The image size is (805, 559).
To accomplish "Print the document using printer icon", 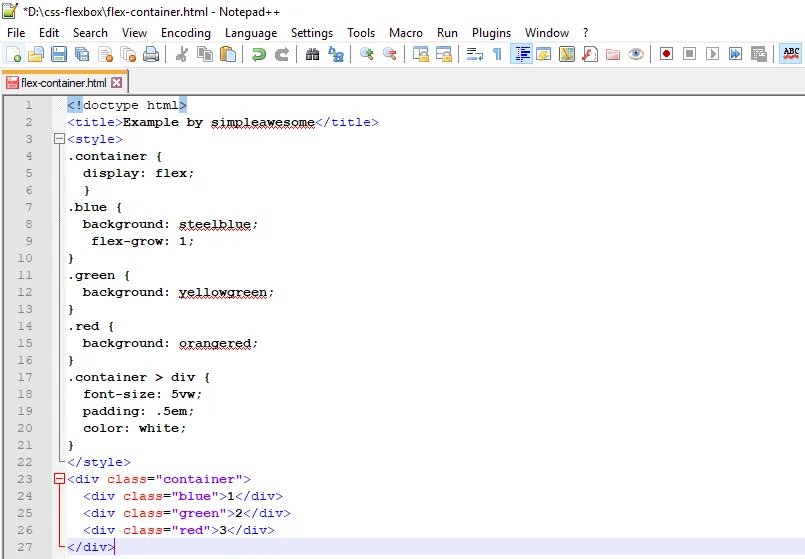I will [x=151, y=54].
